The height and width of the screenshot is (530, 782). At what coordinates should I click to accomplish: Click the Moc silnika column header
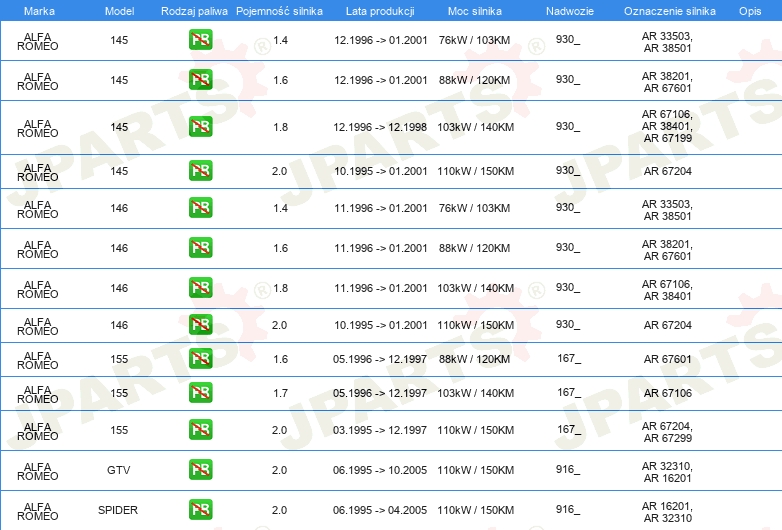click(x=475, y=11)
